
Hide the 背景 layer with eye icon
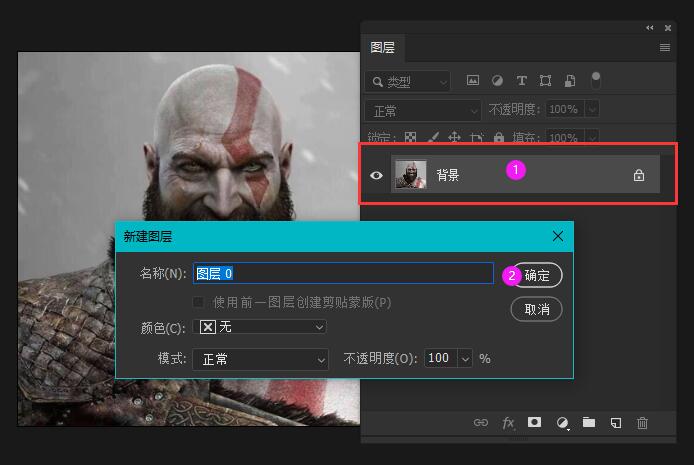click(376, 175)
